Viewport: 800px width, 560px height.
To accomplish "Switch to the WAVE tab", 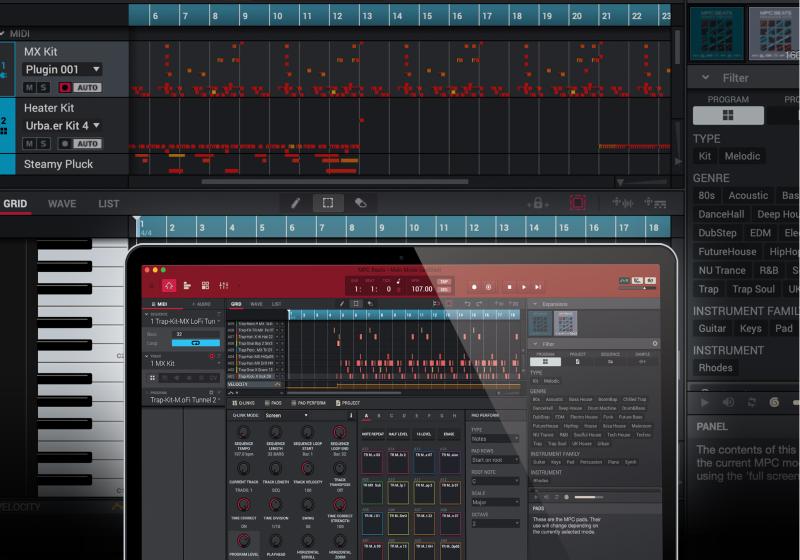I will [x=62, y=204].
